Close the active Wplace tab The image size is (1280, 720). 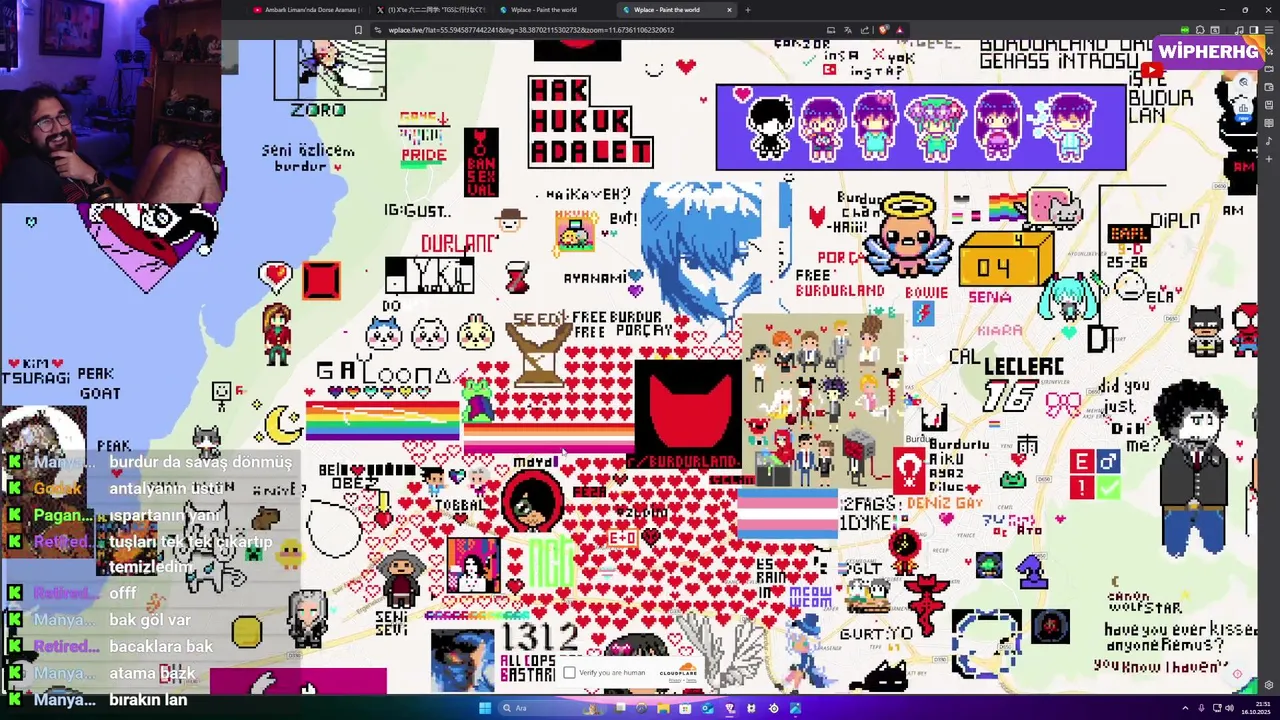729,10
